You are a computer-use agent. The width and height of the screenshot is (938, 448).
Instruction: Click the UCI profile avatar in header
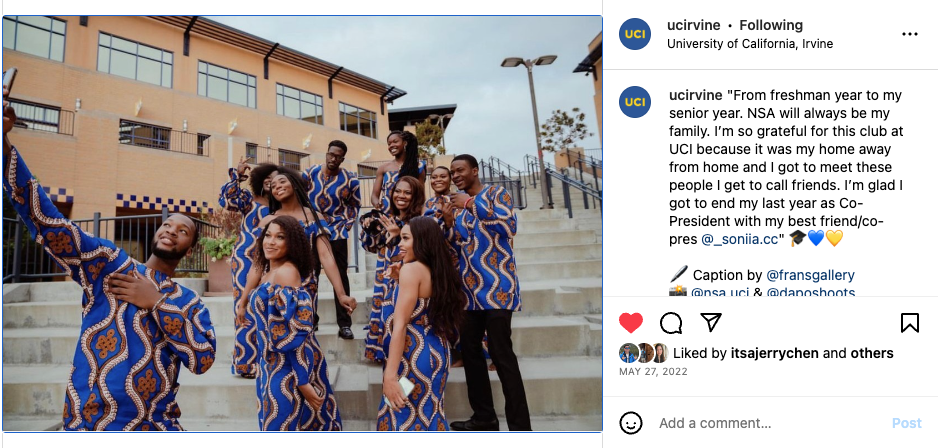[635, 34]
